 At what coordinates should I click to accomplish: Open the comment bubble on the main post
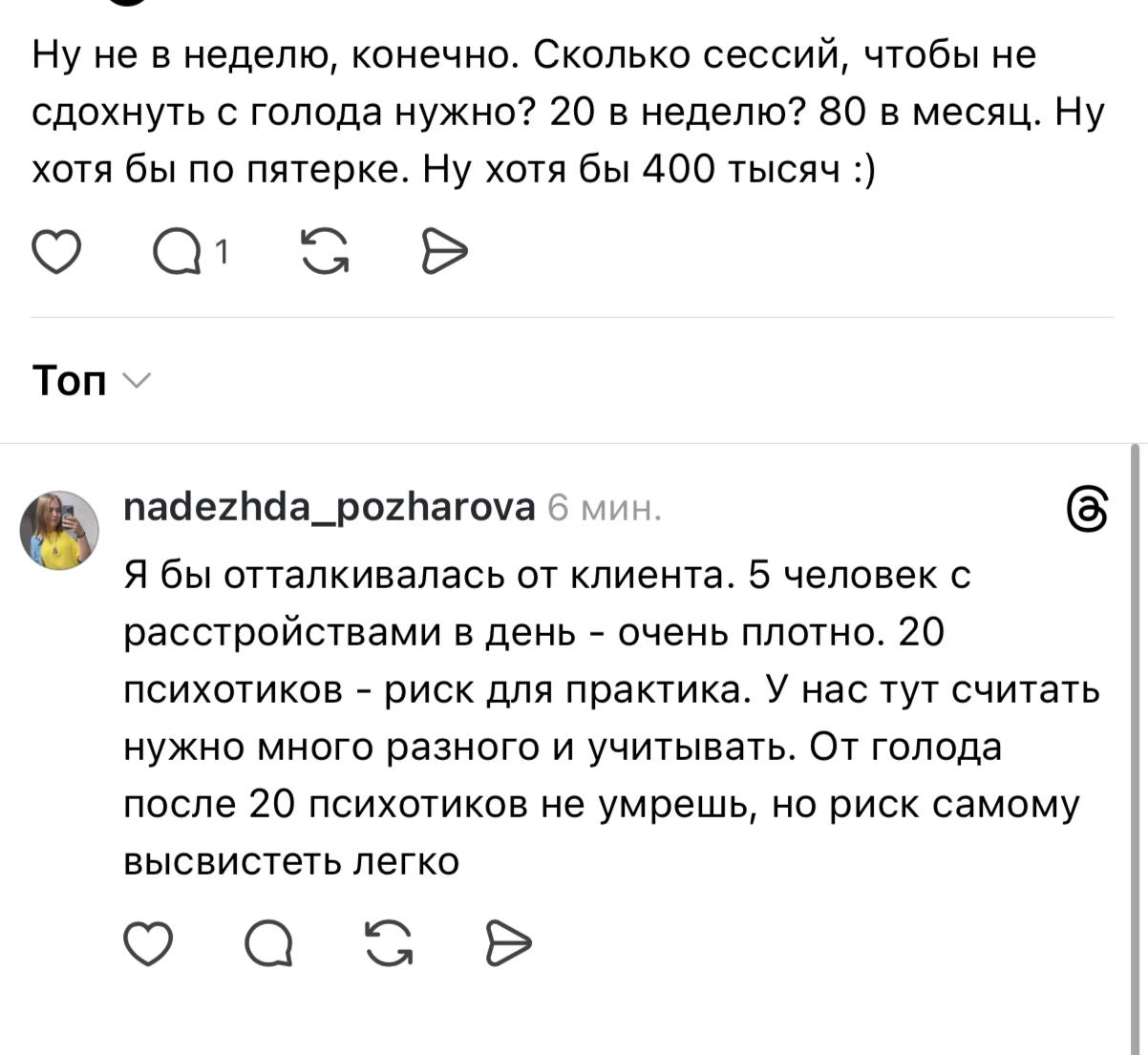175,252
